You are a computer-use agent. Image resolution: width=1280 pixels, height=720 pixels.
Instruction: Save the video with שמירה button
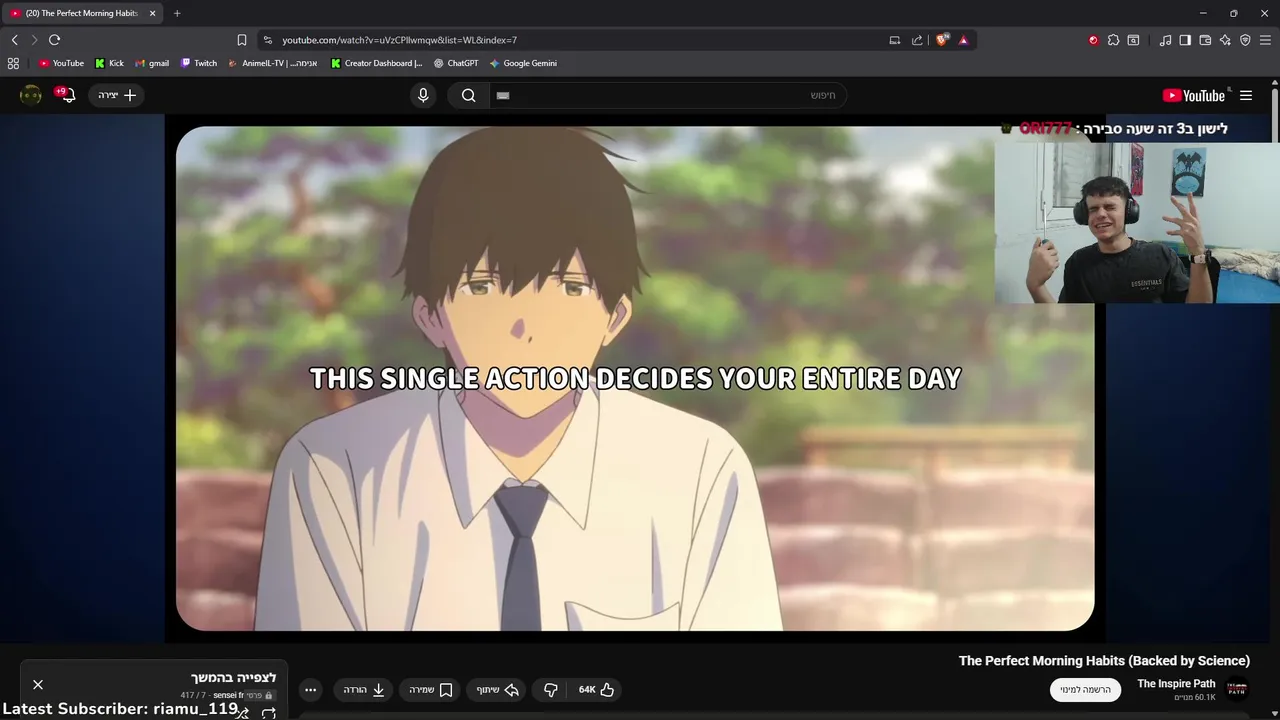coord(431,690)
